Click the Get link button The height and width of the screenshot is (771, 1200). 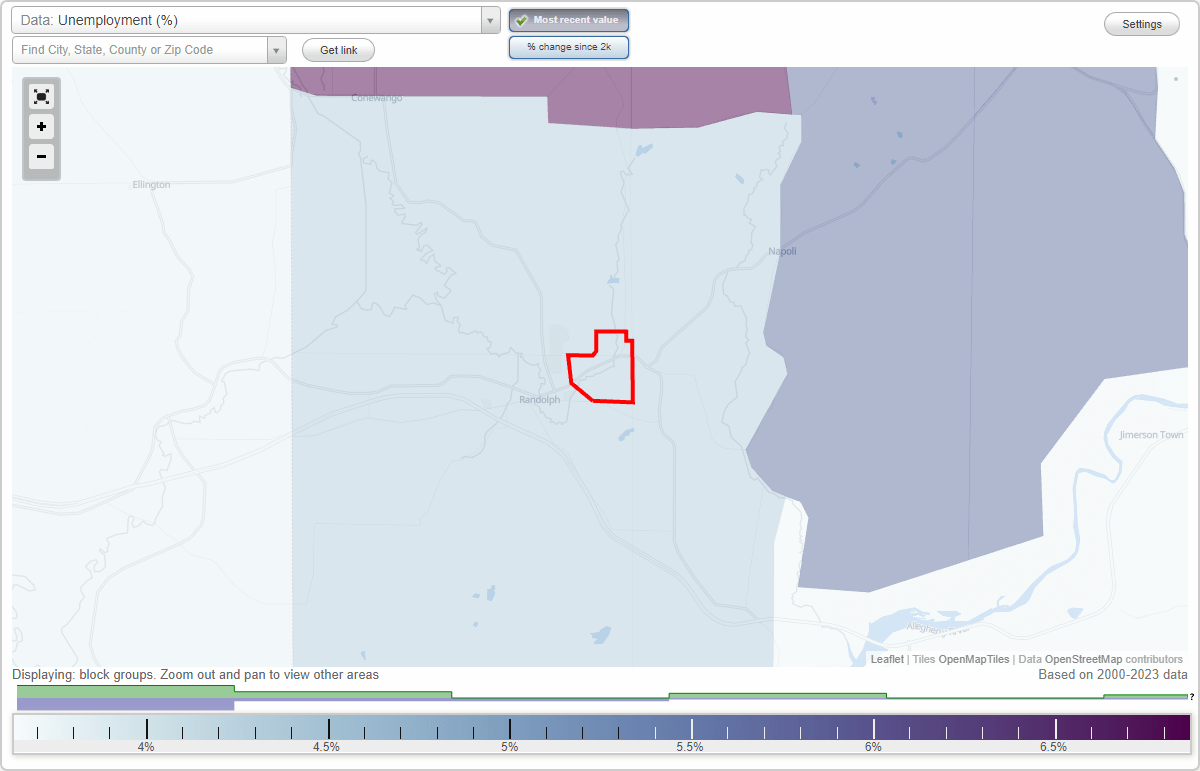[337, 49]
